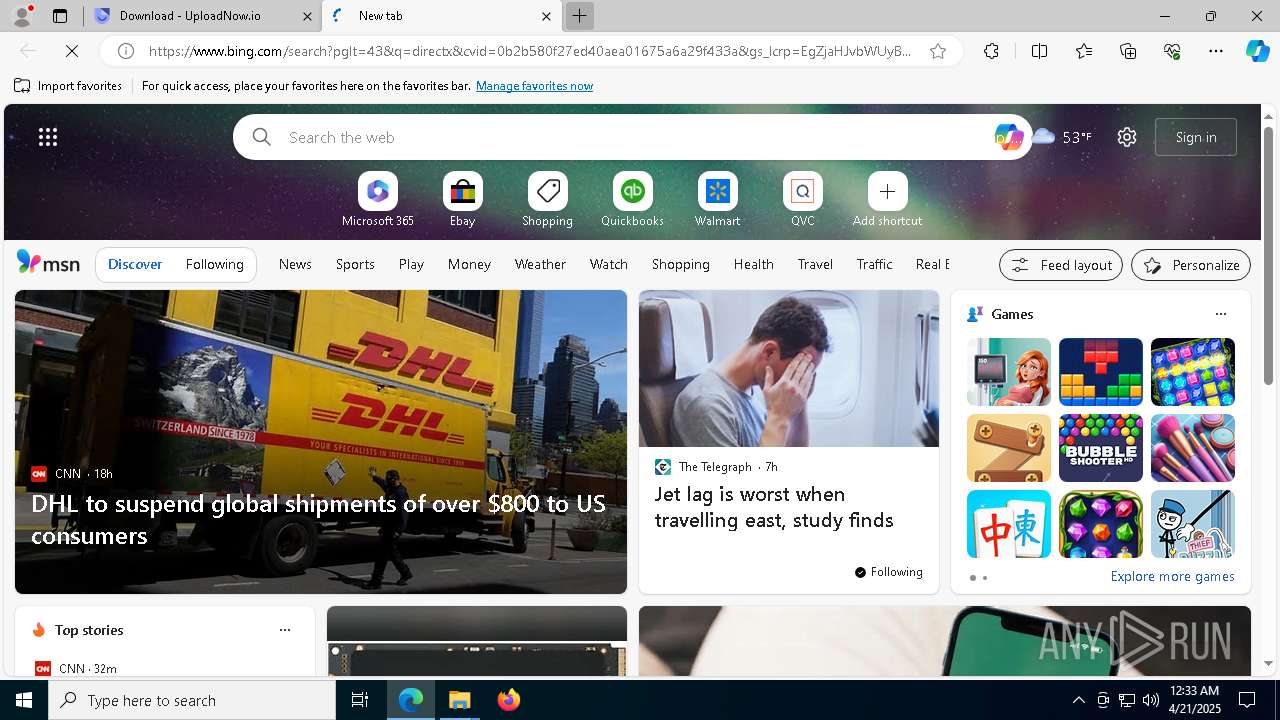Click the Sign in button
Screen dimensions: 1280x720
1196,137
